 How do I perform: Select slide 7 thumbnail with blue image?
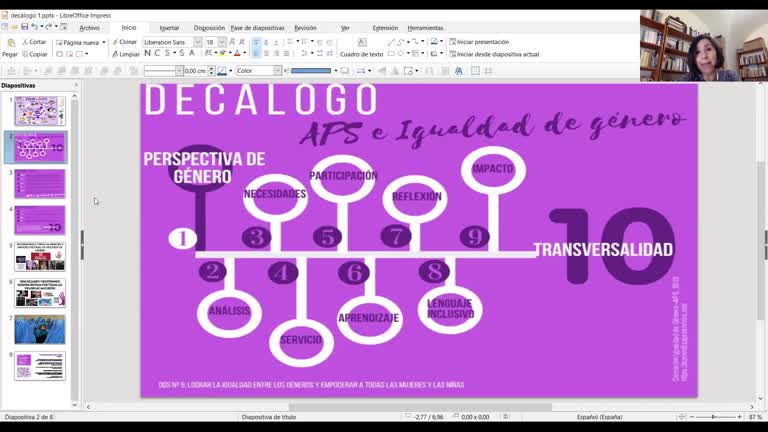(40, 329)
